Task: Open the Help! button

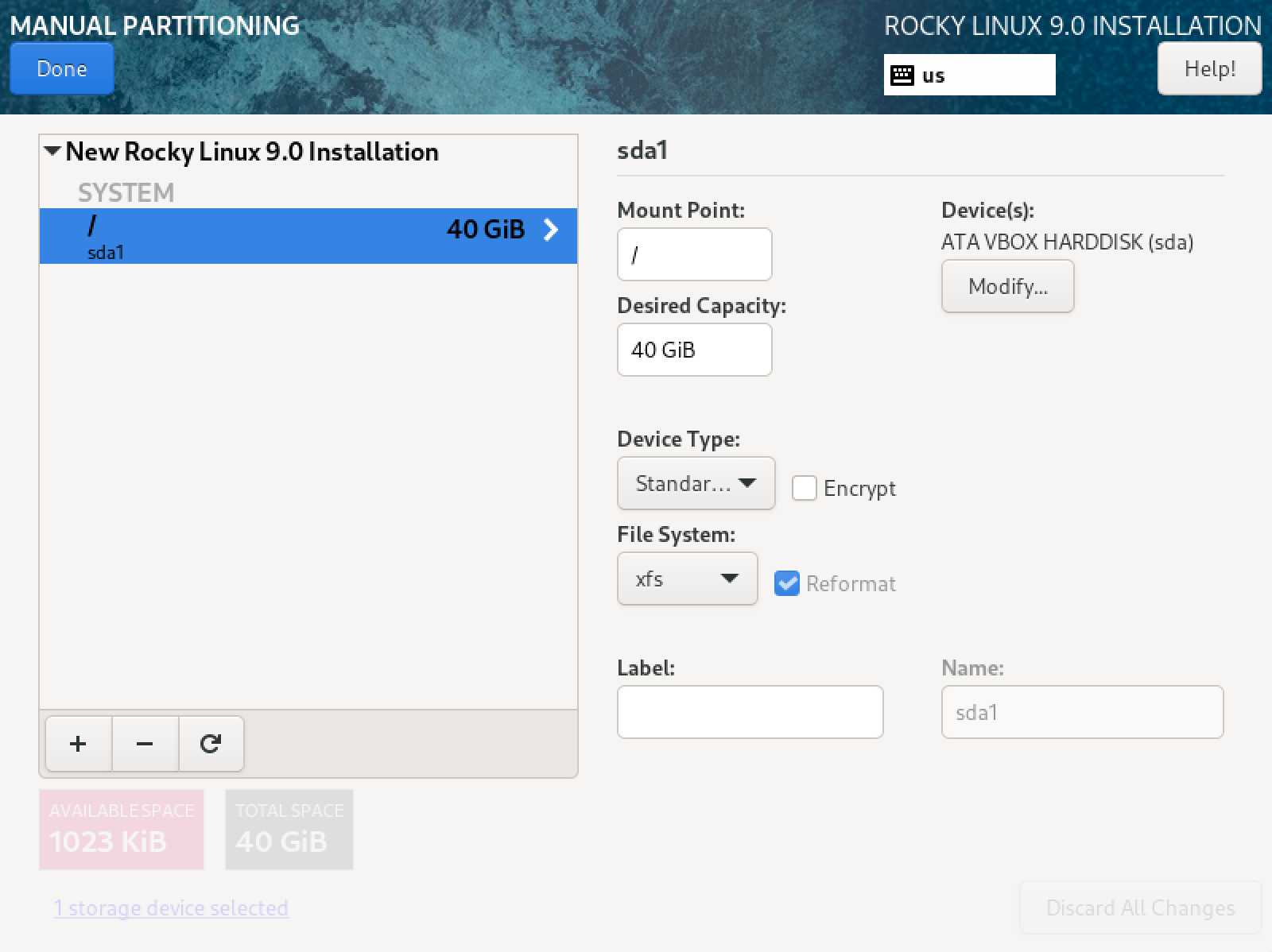Action: [x=1209, y=69]
